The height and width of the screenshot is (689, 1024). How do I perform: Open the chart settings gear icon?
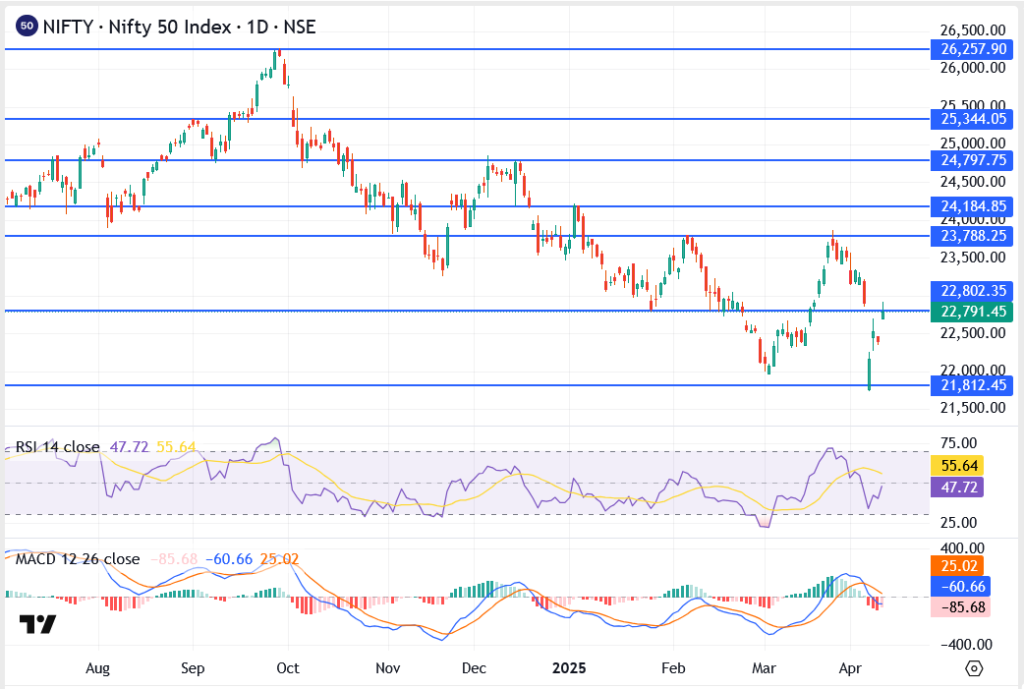point(973,668)
